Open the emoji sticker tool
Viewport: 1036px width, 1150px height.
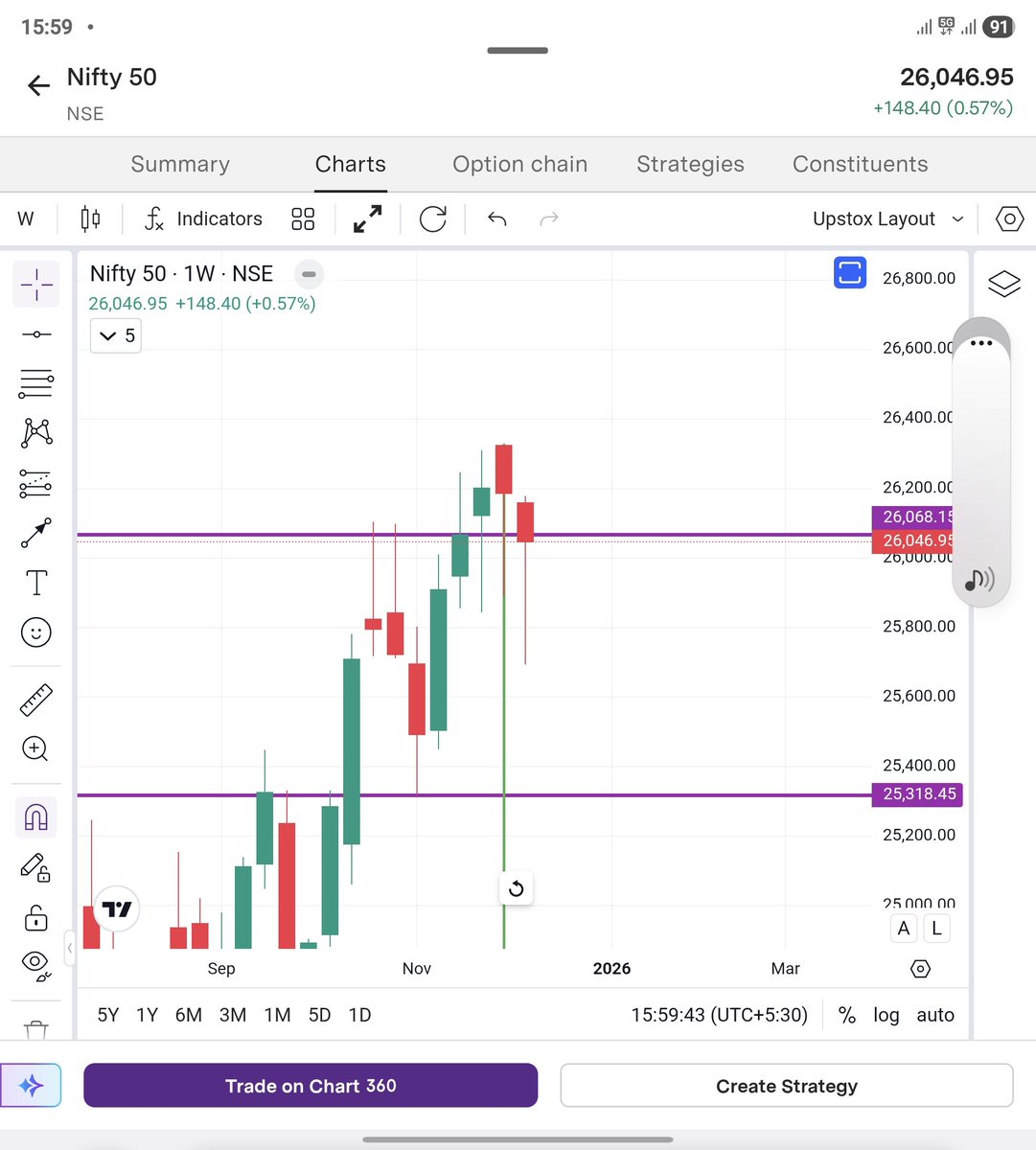(x=36, y=632)
